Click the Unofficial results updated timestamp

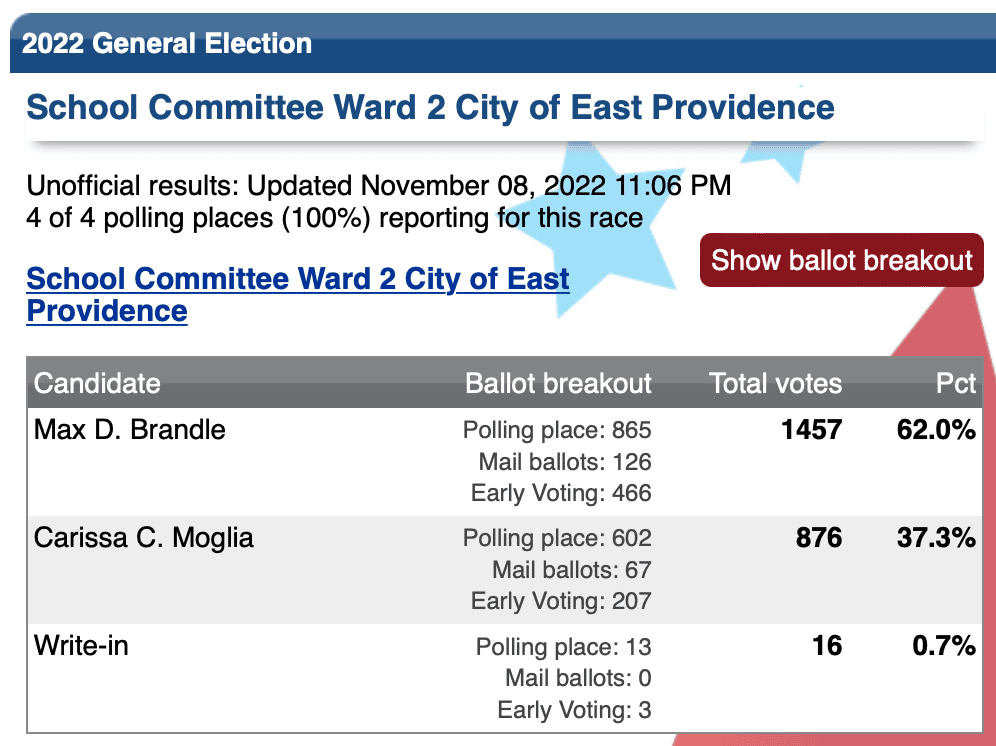click(x=379, y=186)
